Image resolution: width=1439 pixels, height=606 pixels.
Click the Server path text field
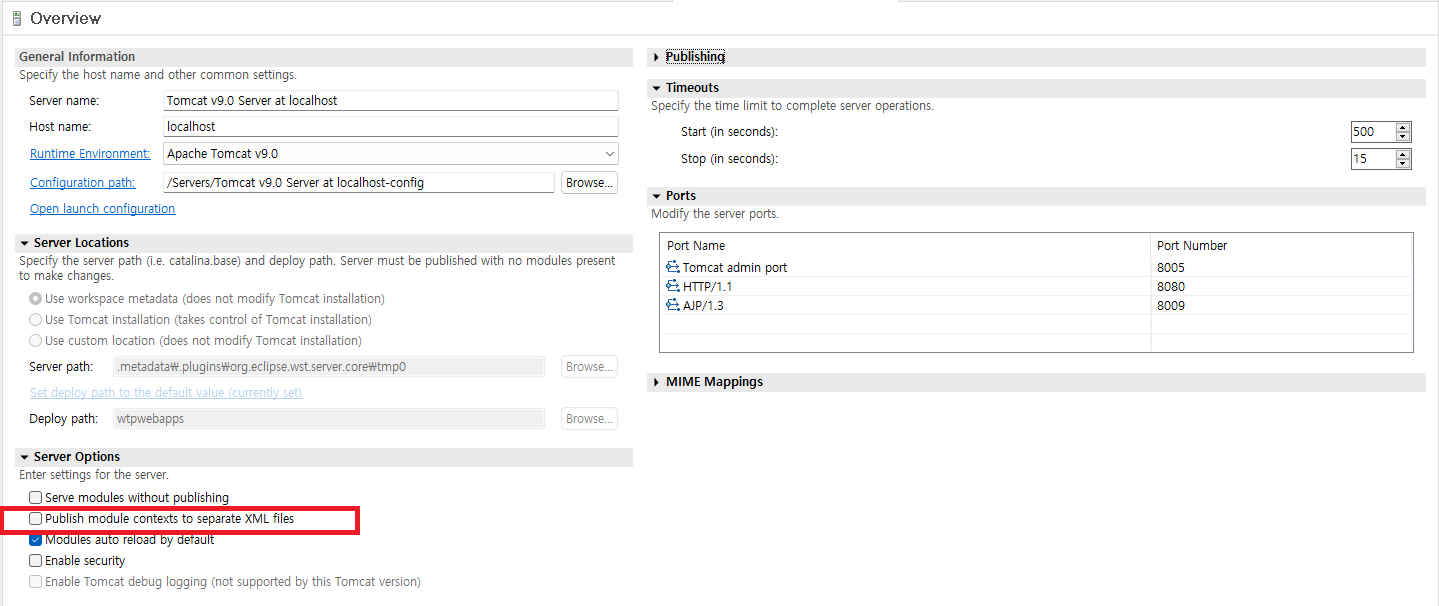[x=329, y=366]
